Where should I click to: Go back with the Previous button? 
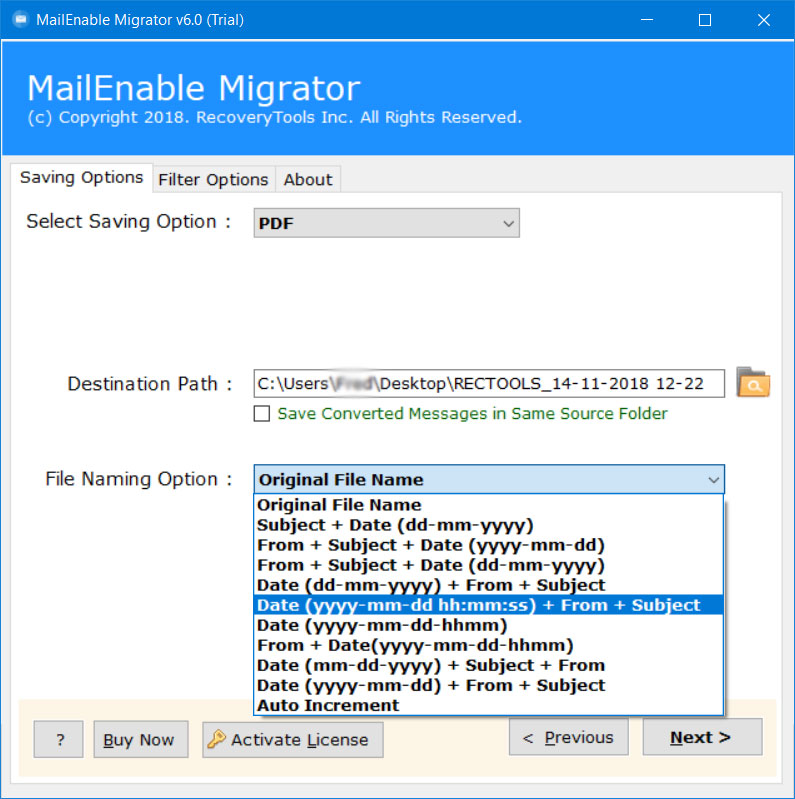(x=568, y=737)
